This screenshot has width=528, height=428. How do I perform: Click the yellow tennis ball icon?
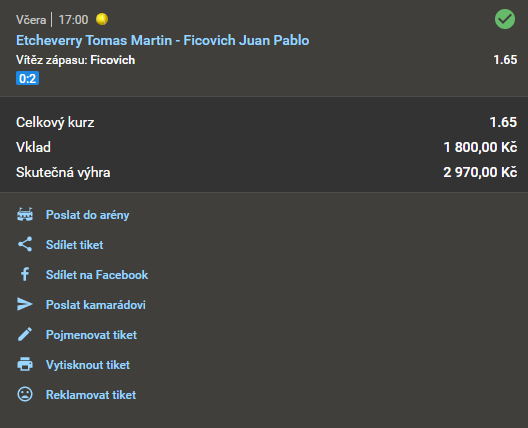(102, 19)
